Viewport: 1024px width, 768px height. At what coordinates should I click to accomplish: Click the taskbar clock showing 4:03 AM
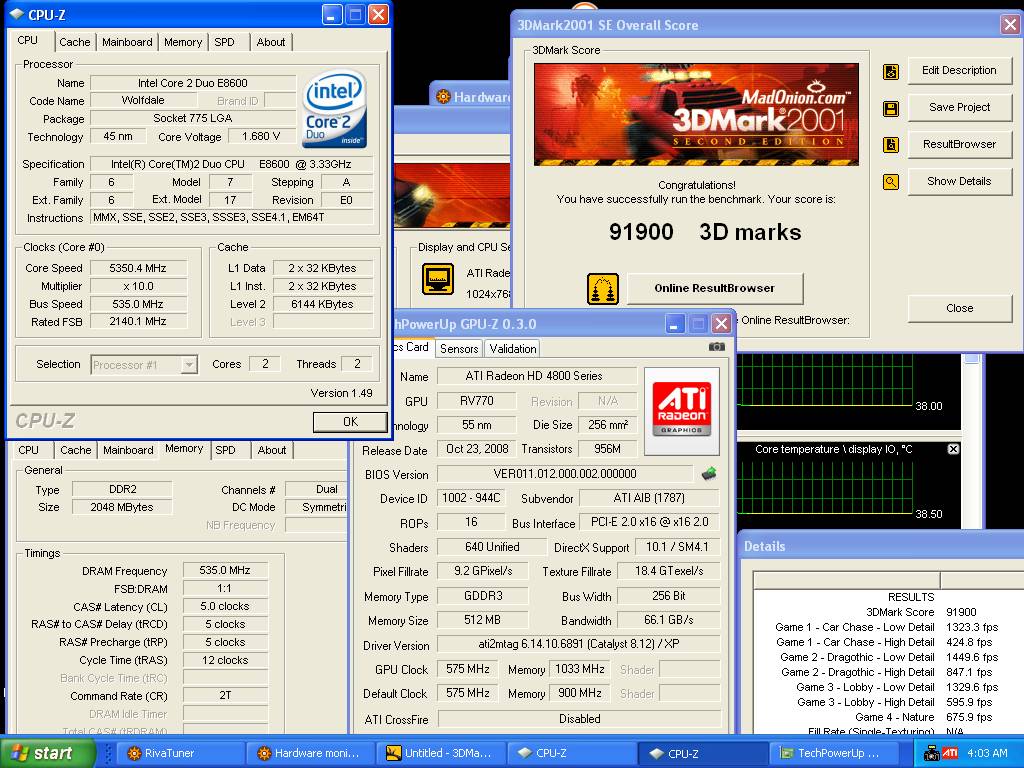point(987,753)
